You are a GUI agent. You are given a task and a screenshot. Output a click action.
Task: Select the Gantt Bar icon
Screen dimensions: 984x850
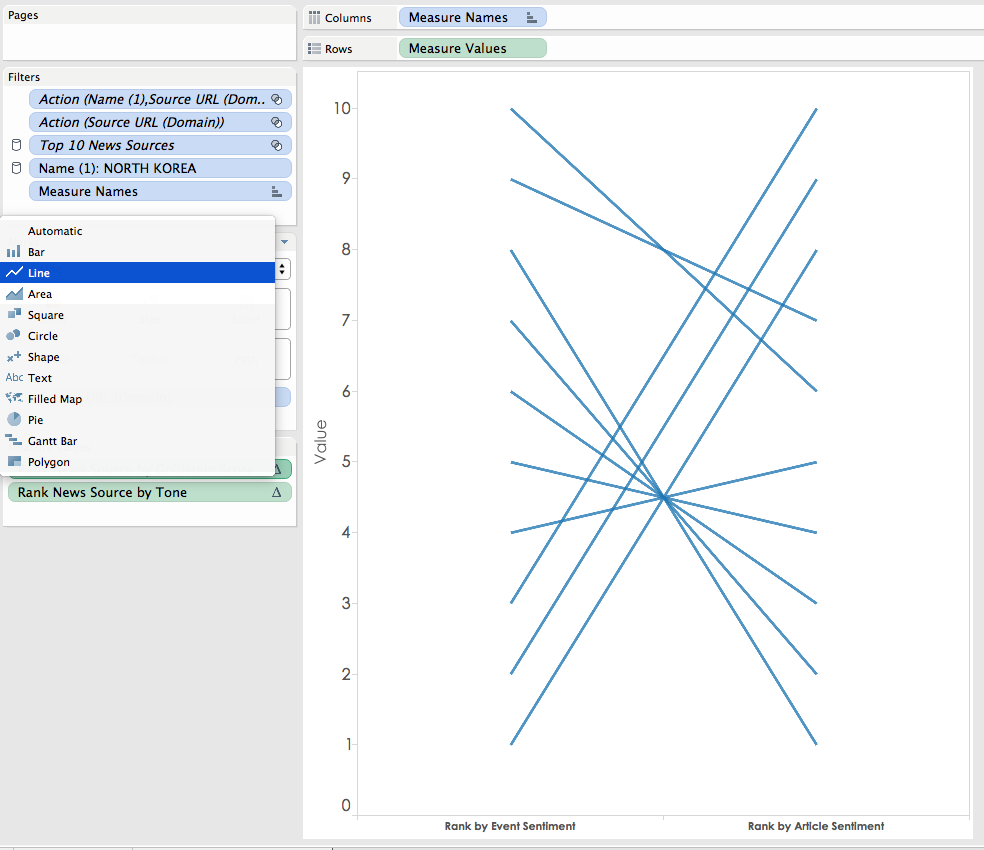point(13,440)
